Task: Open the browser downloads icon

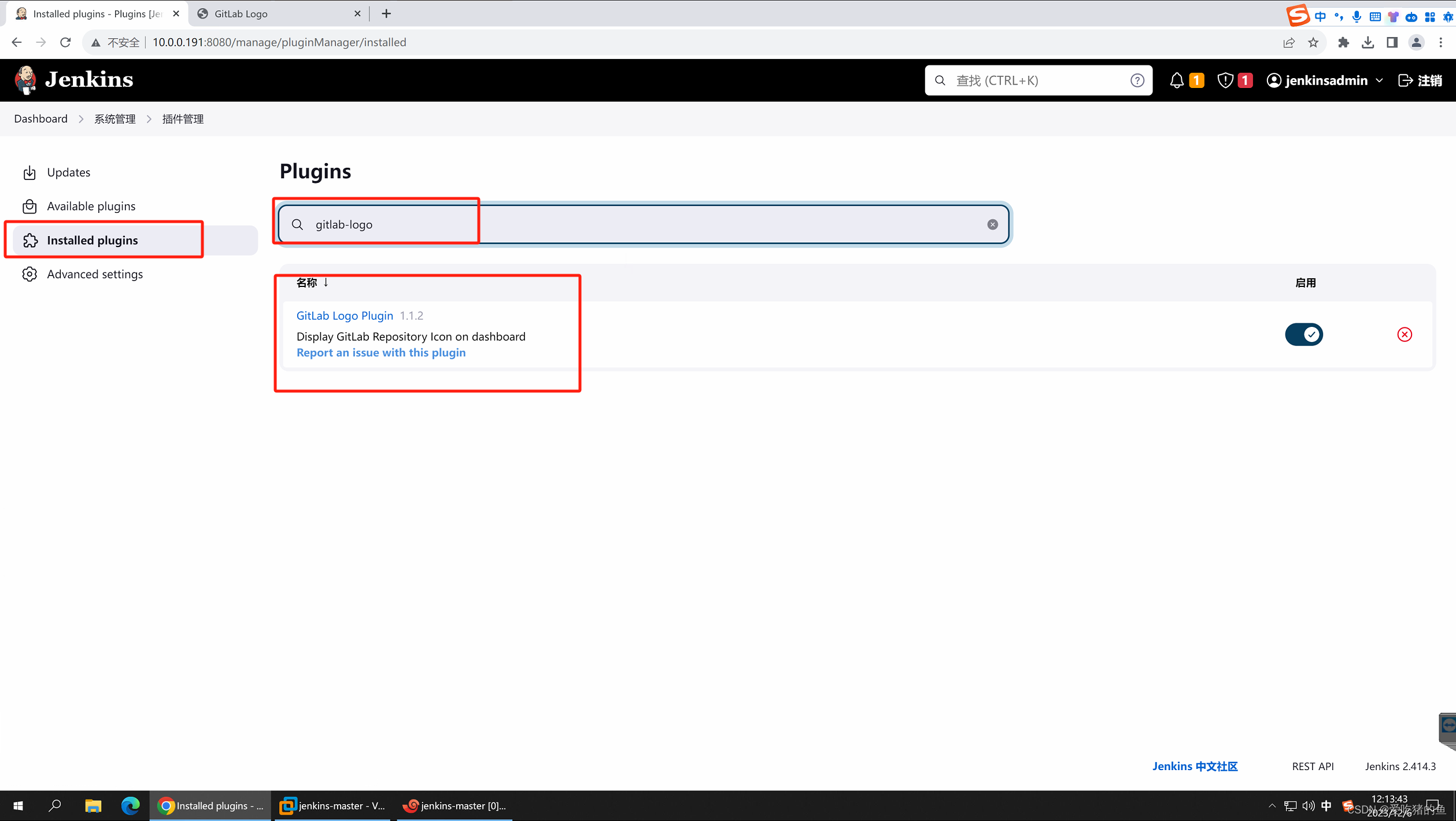Action: click(1368, 42)
